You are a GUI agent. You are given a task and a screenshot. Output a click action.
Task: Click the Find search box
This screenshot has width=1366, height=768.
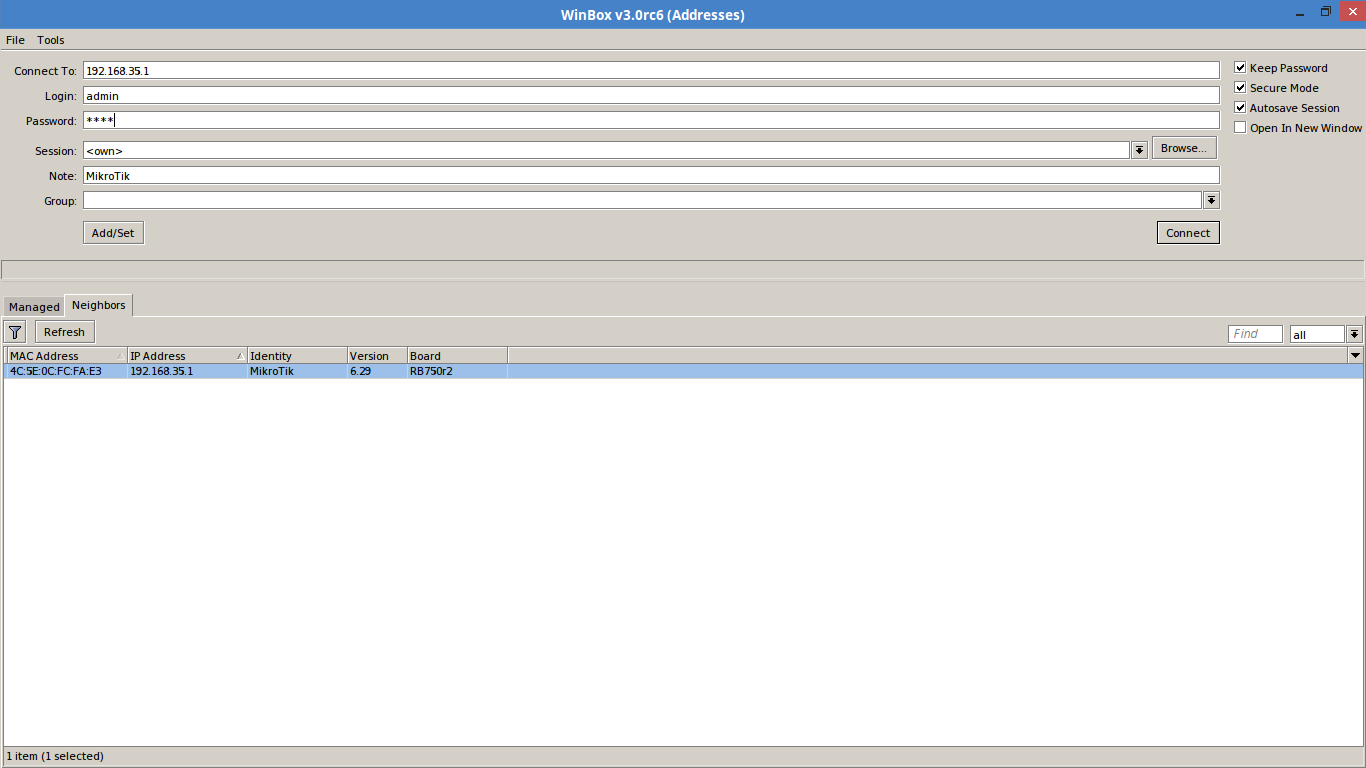[x=1255, y=334]
